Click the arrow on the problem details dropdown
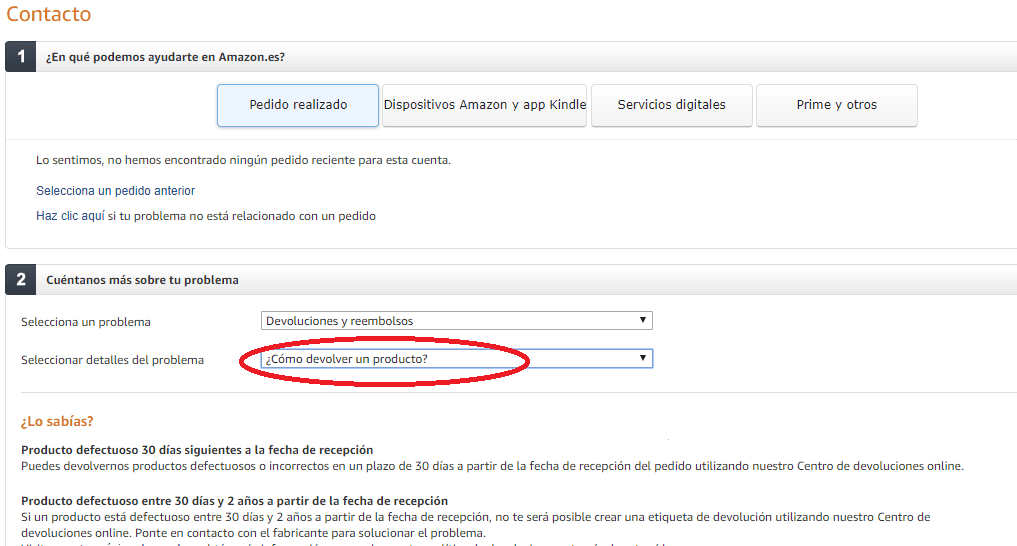This screenshot has height=546, width=1017. tap(643, 359)
